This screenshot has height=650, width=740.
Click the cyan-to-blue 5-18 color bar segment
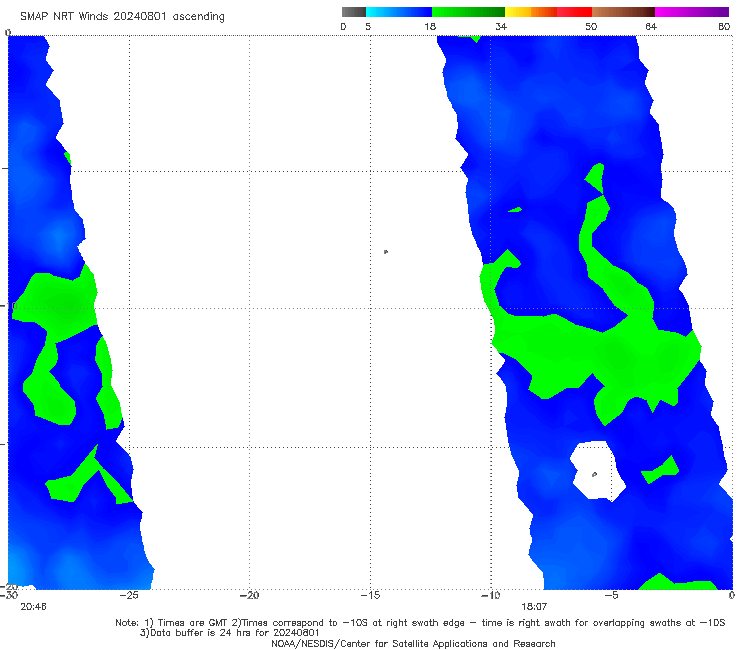click(399, 12)
